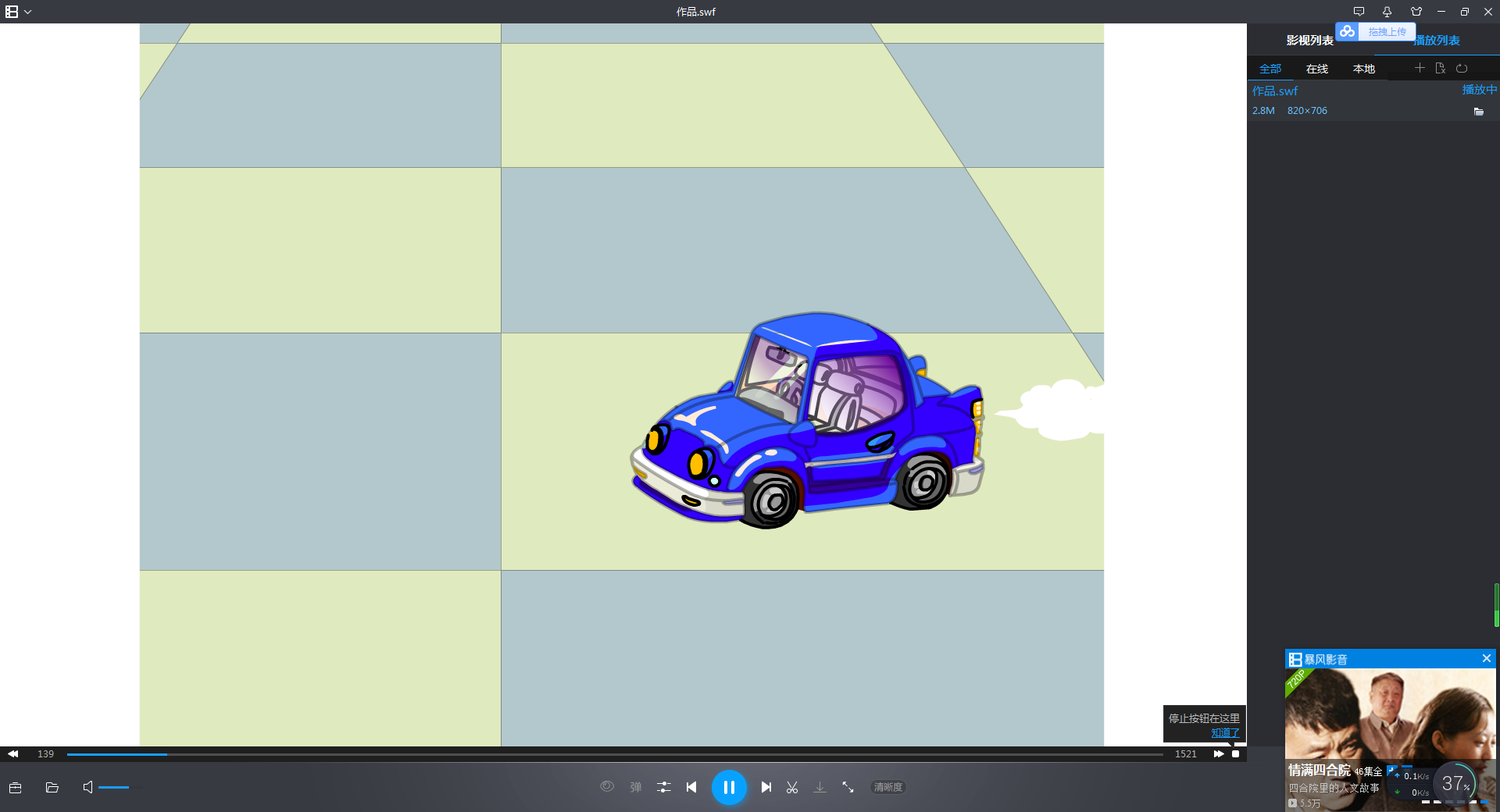Clear the playlist with the file-x icon
The width and height of the screenshot is (1500, 812).
point(1441,68)
